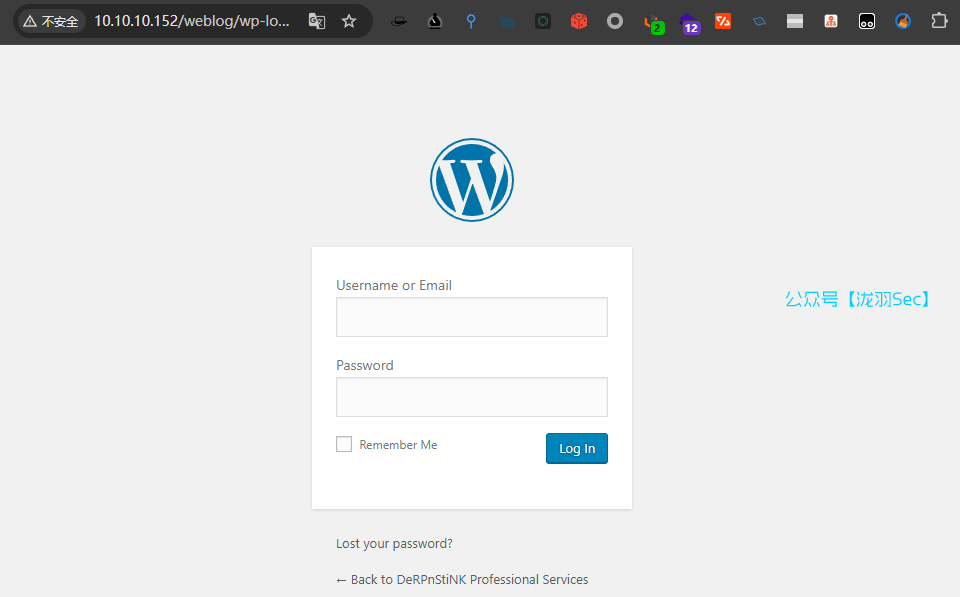The image size is (960, 597).
Task: Open the Lost your password link
Action: pos(394,544)
